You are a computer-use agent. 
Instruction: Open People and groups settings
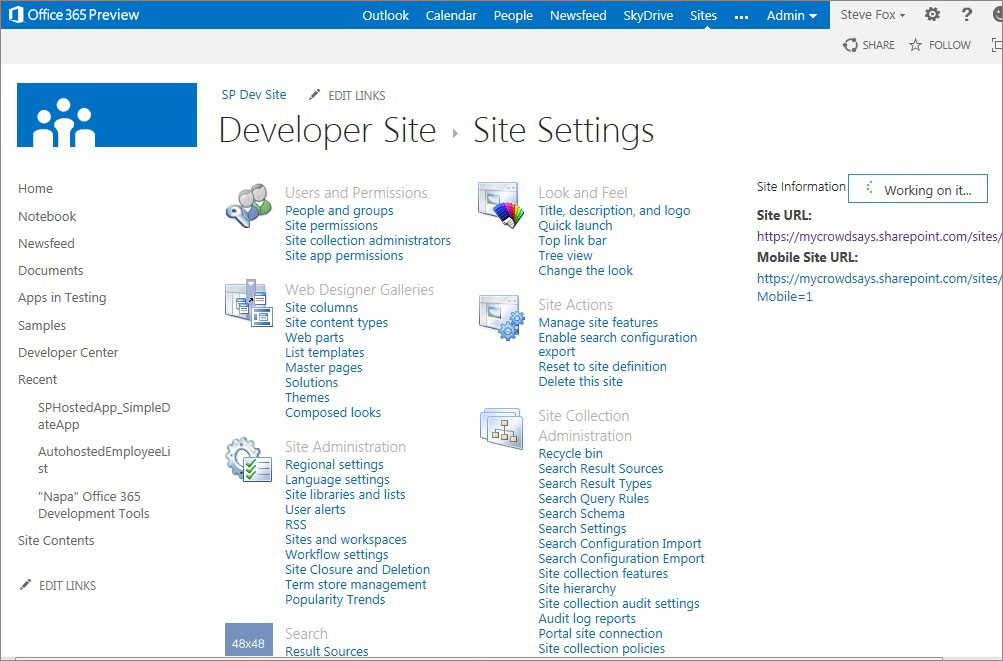339,211
